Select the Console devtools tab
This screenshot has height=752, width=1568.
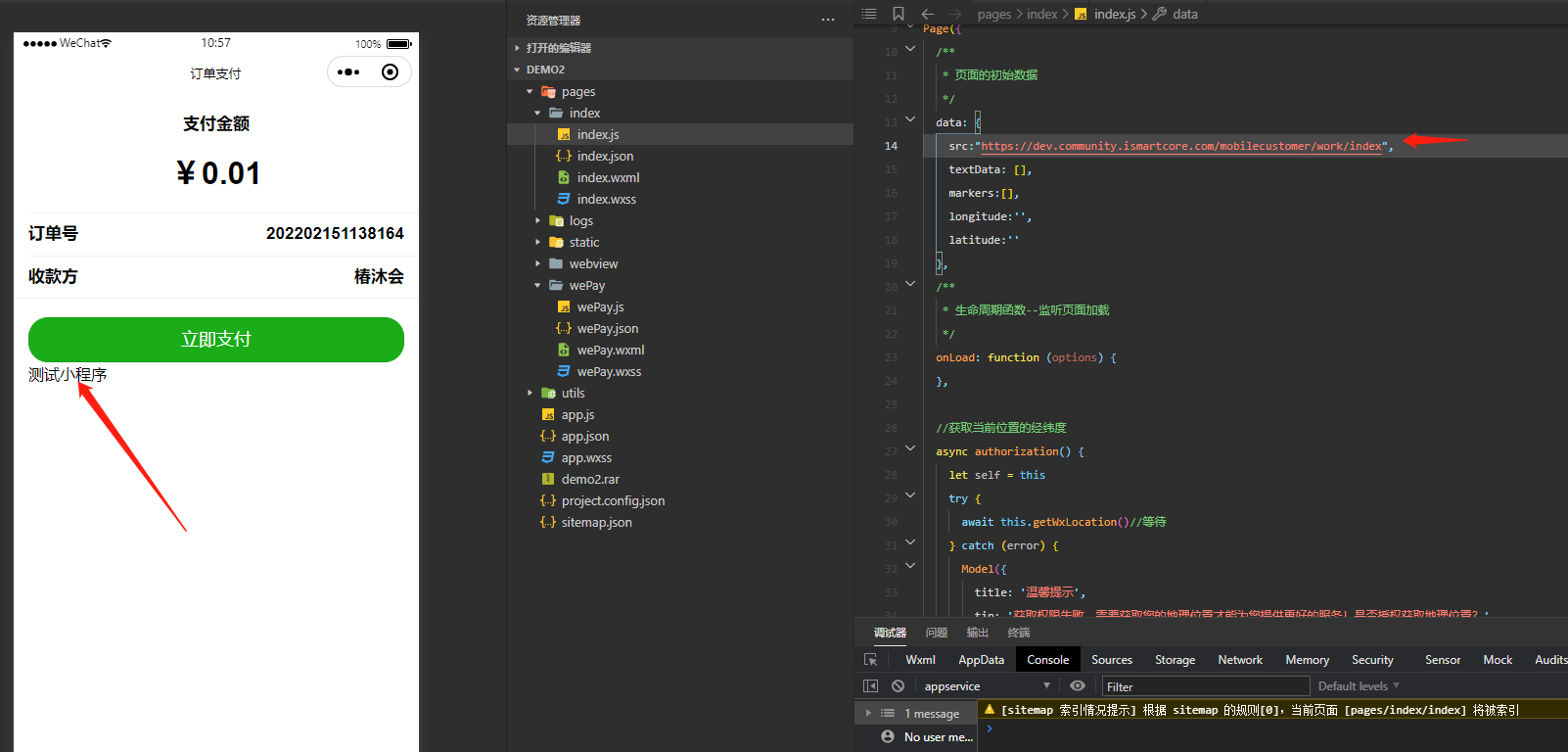pyautogui.click(x=1048, y=660)
